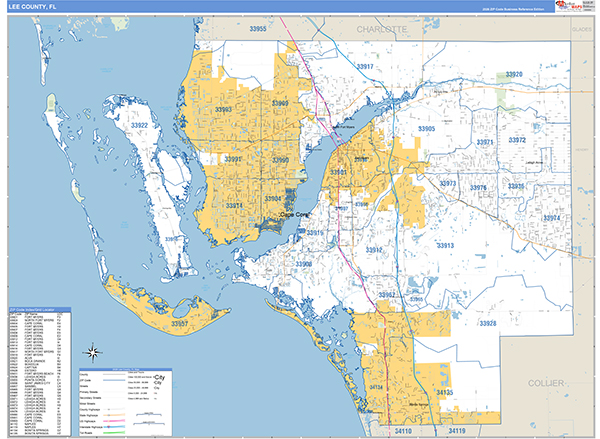Click the Cape Coral city label
This screenshot has width=600, height=439.
(294, 215)
